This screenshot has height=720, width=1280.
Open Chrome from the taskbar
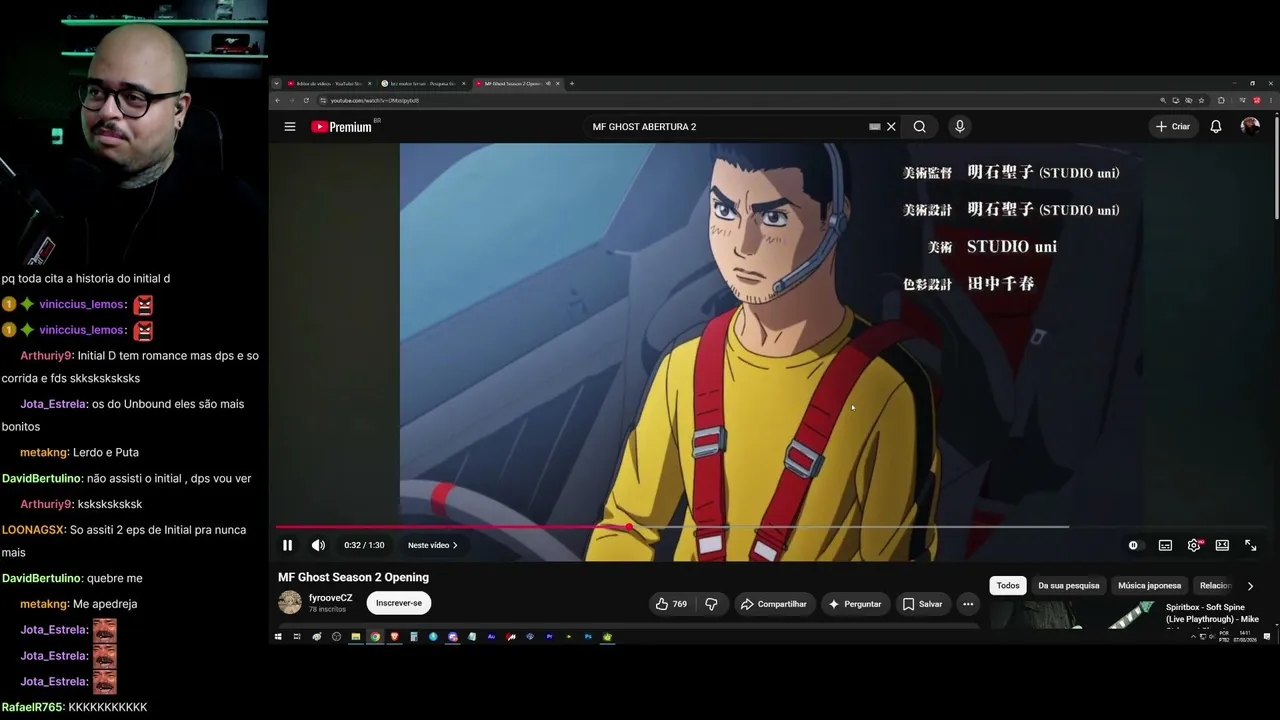pyautogui.click(x=375, y=637)
